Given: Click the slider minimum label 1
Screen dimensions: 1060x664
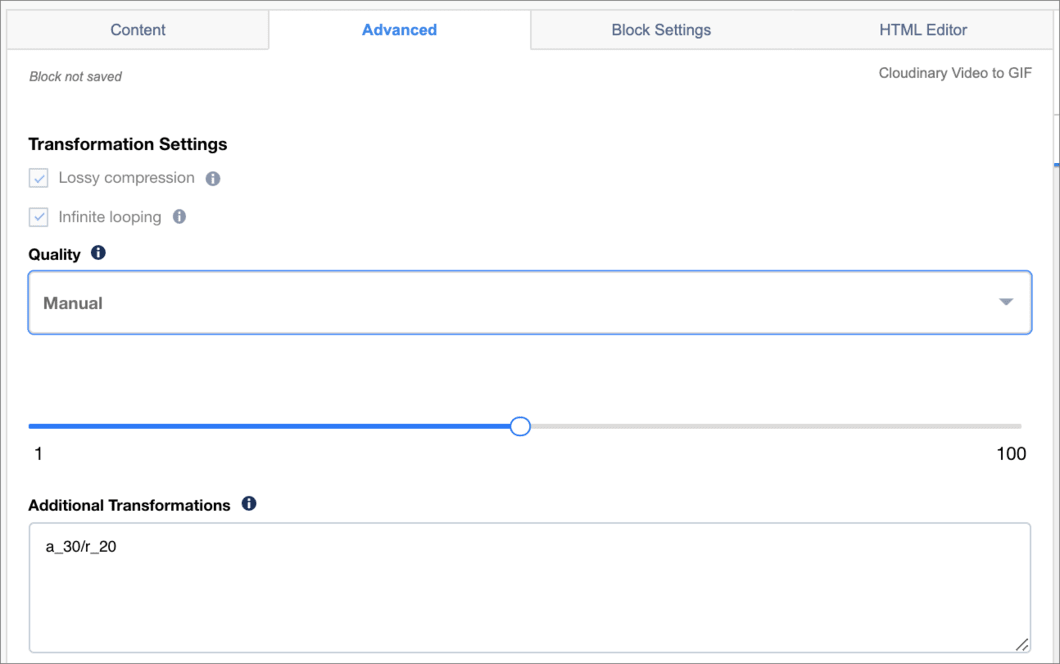Looking at the screenshot, I should [39, 454].
